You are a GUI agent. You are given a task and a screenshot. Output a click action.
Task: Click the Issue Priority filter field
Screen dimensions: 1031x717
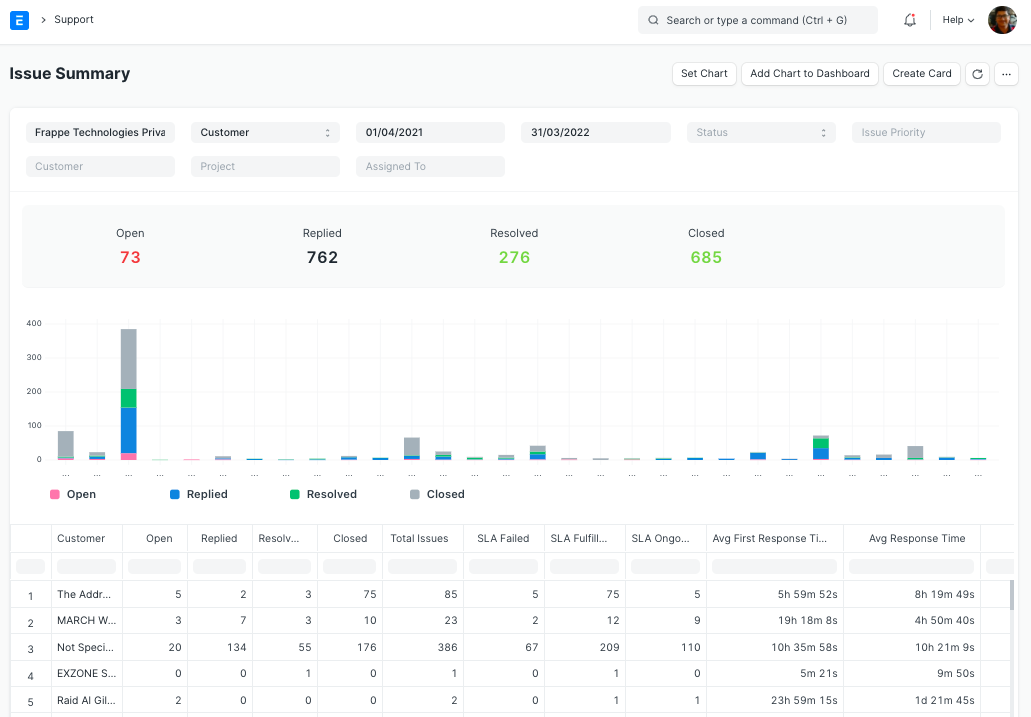[x=925, y=132]
